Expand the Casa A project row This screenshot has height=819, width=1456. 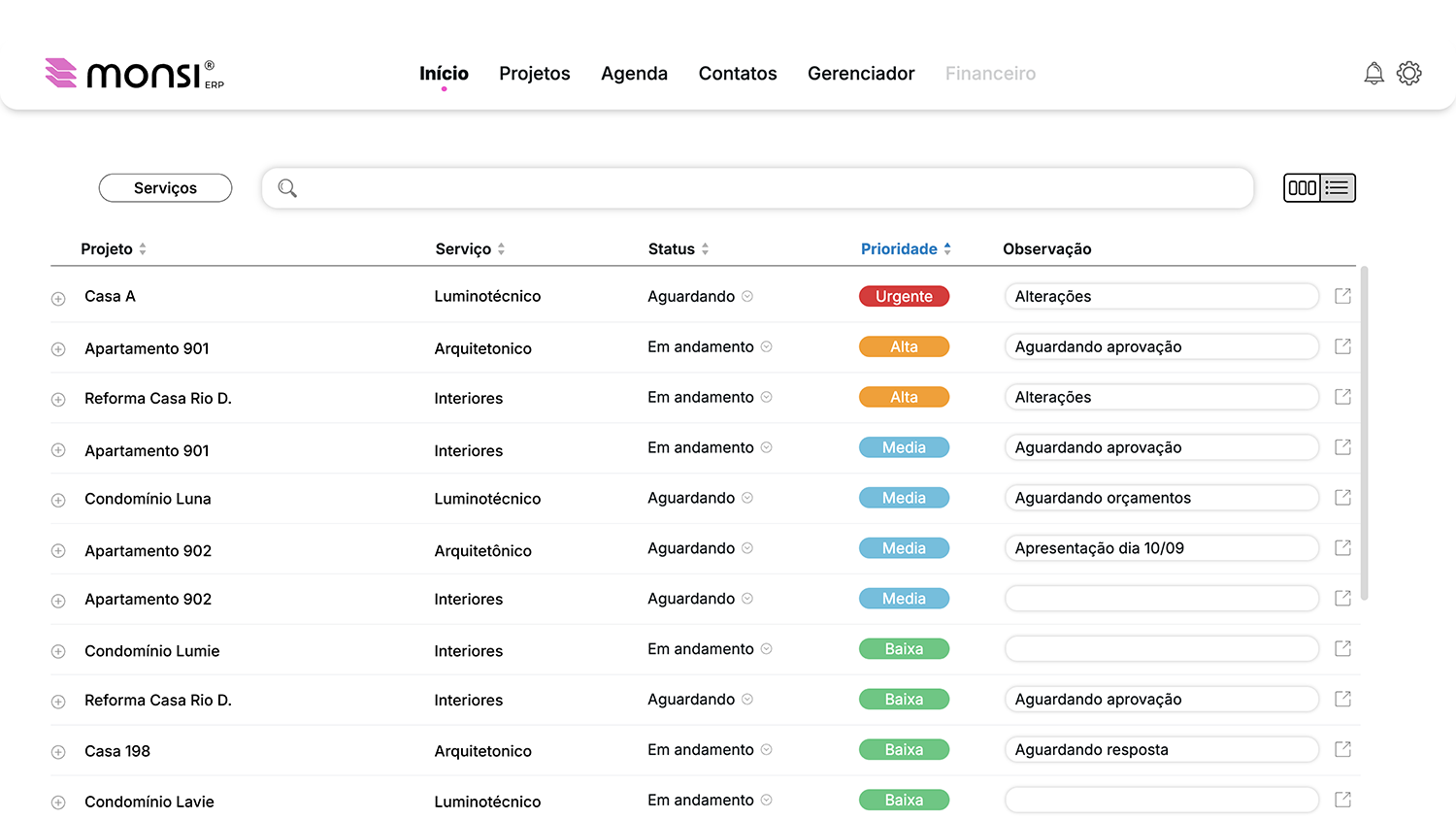click(58, 299)
